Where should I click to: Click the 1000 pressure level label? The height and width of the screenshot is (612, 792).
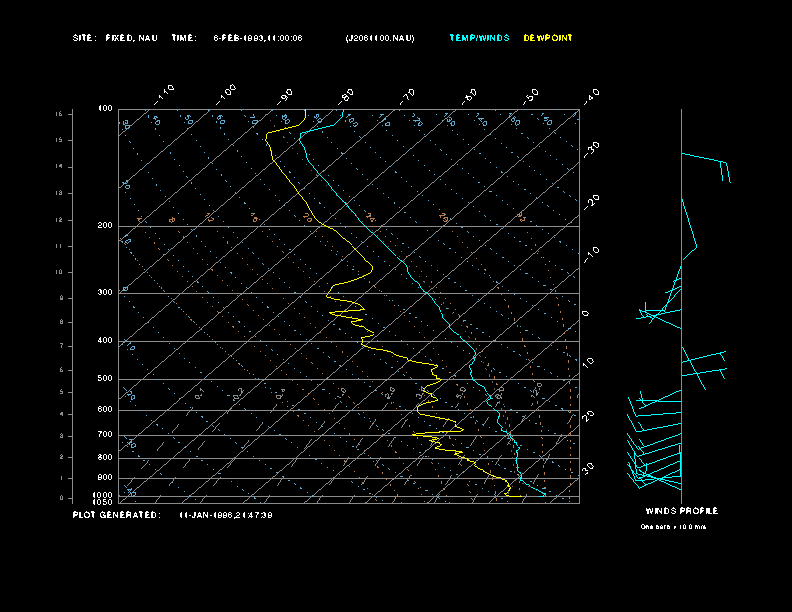103,495
